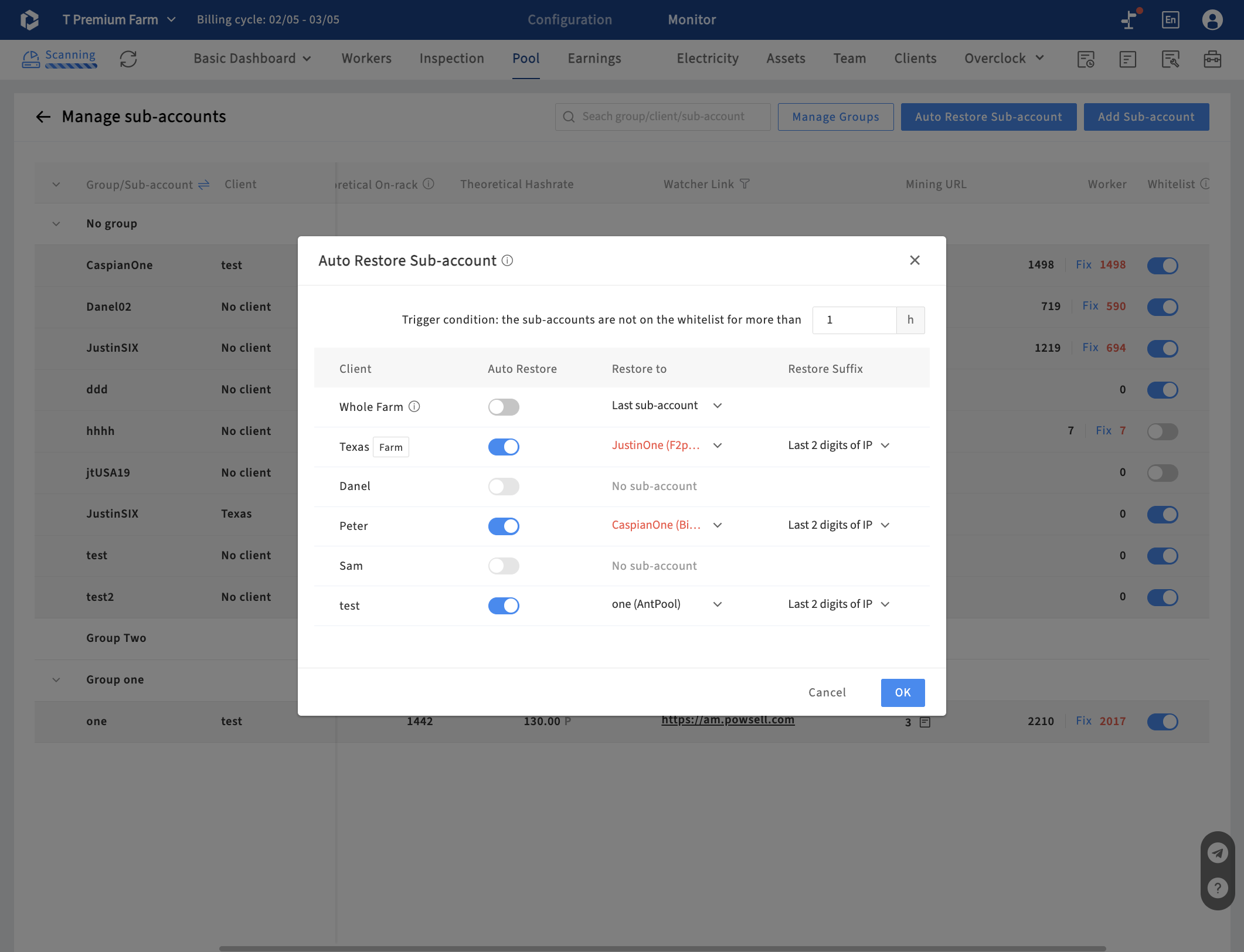Click the info icon beside dialog title
This screenshot has width=1244, height=952.
pos(508,261)
